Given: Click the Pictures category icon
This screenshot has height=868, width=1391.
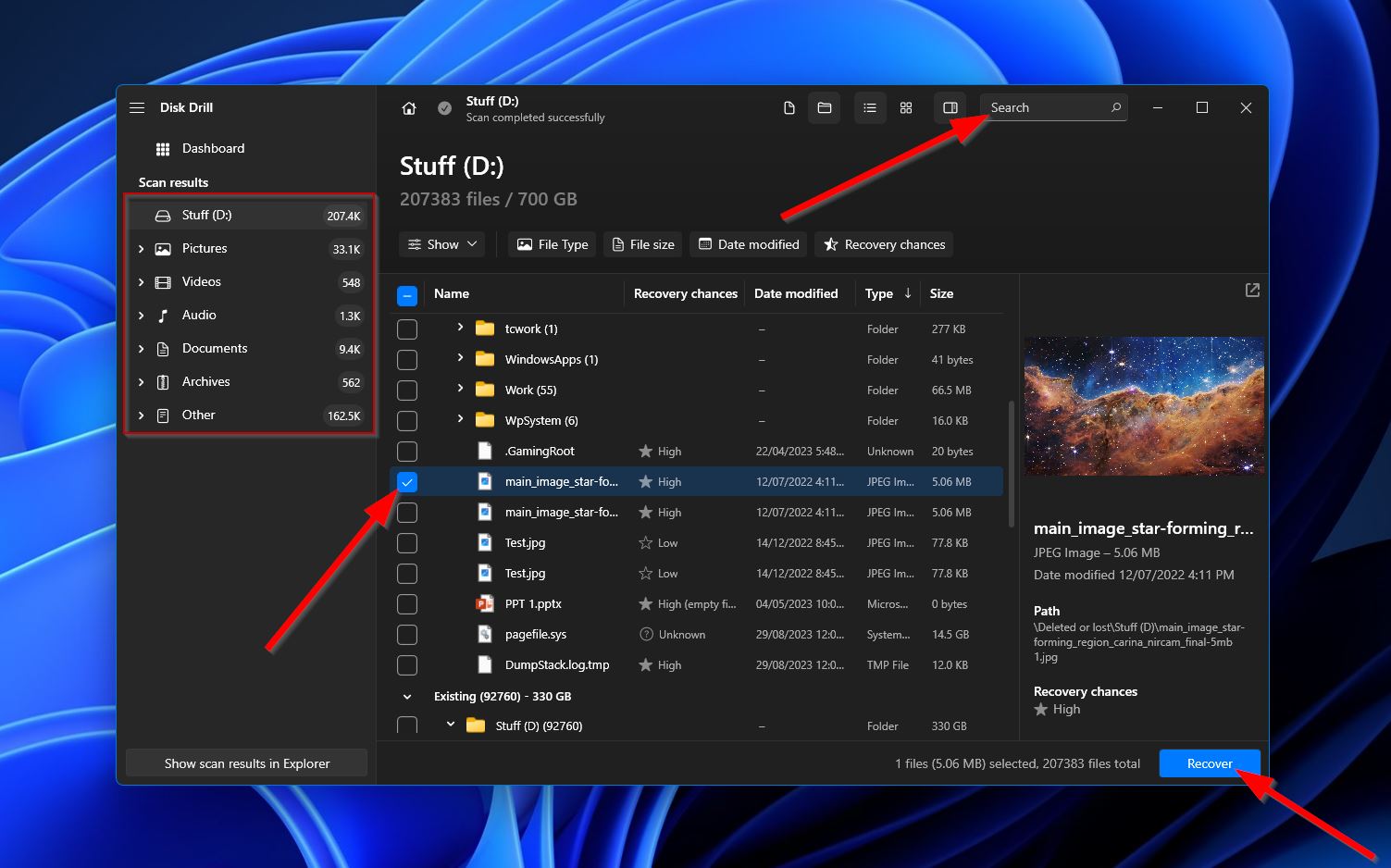Looking at the screenshot, I should 163,249.
